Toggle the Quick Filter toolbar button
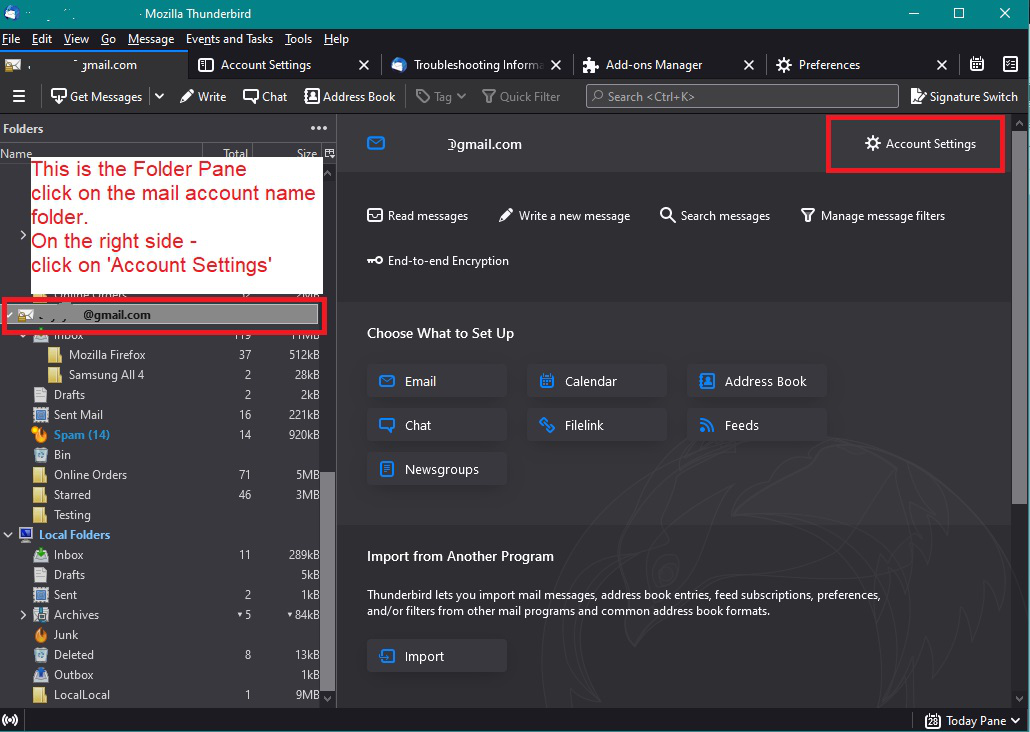This screenshot has width=1030, height=732. (521, 97)
